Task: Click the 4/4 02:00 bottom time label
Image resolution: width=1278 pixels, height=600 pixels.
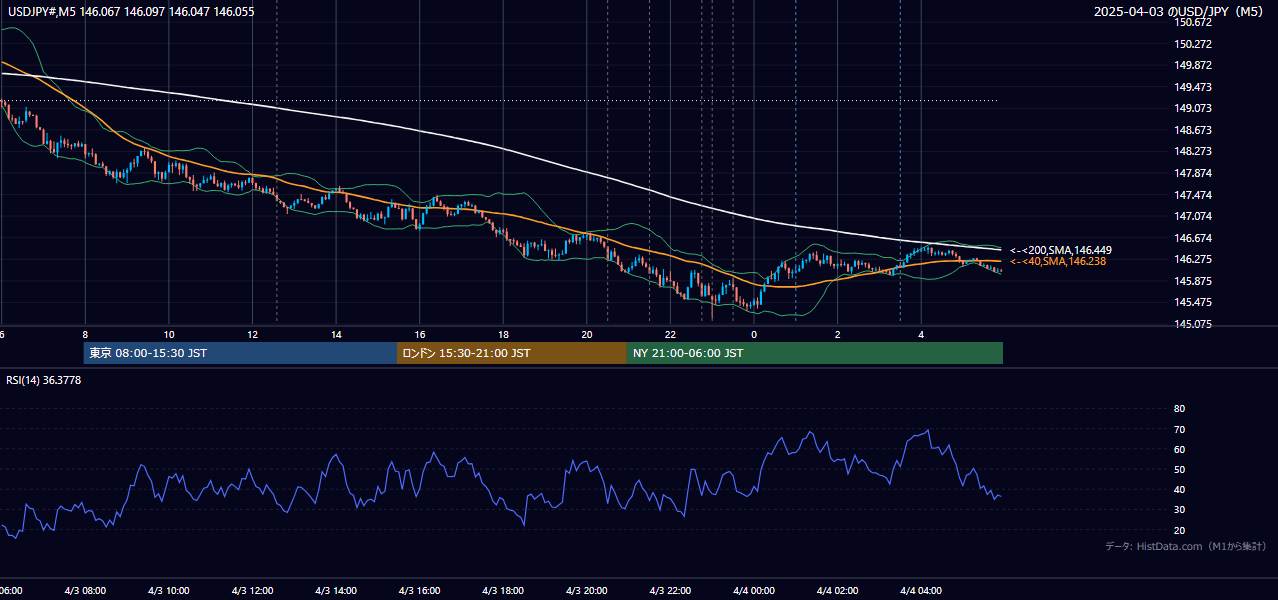Action: (838, 591)
